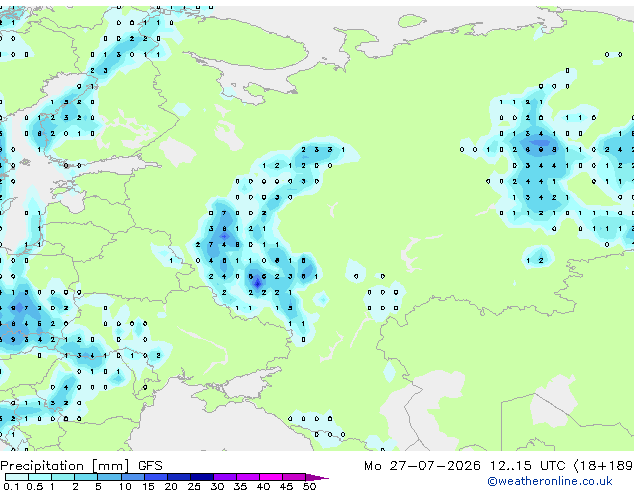The width and height of the screenshot is (634, 490).
Task: Click the 5–10 mm legend color box
Action: [x=110, y=477]
